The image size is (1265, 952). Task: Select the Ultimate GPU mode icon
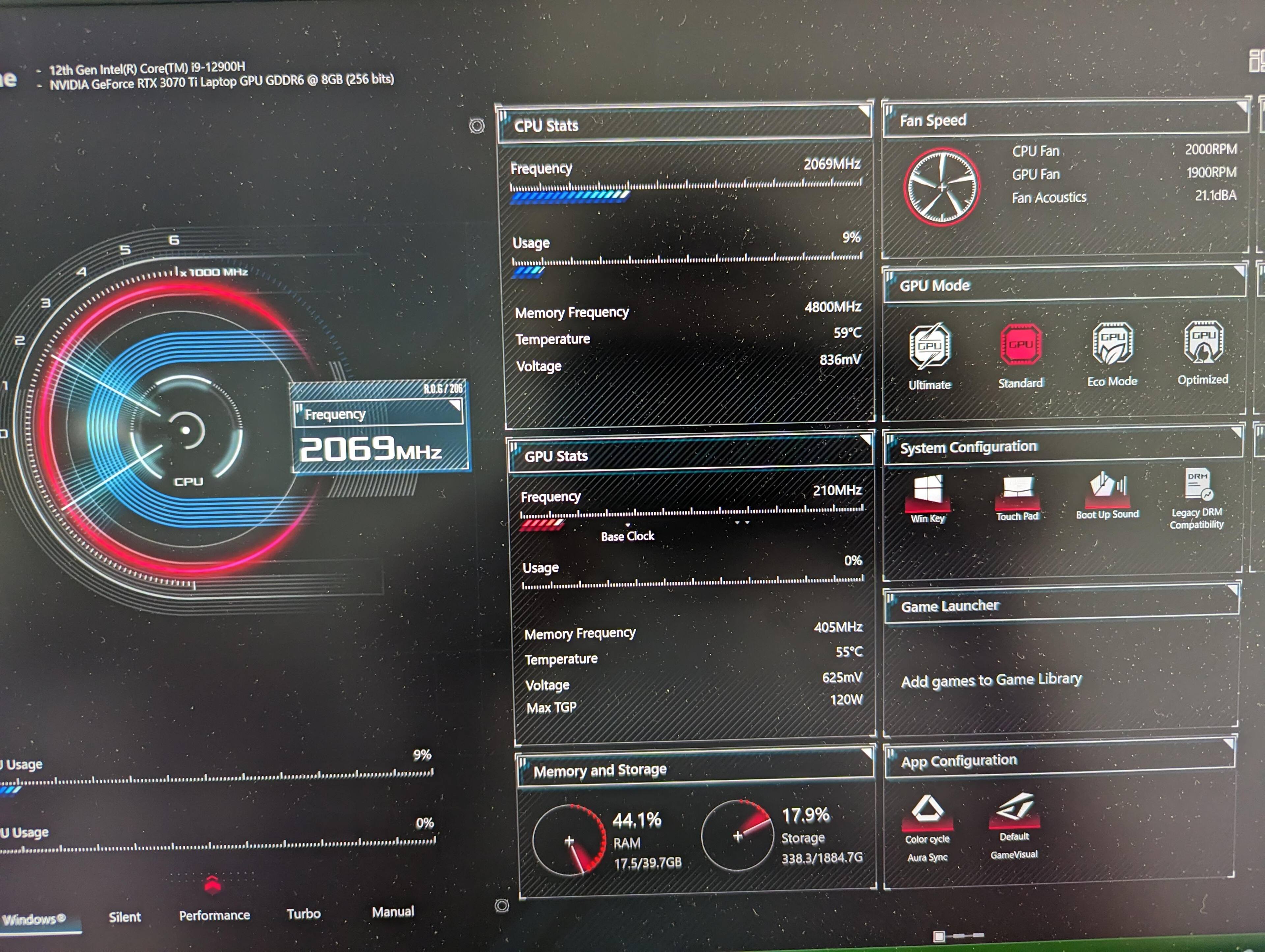(929, 346)
